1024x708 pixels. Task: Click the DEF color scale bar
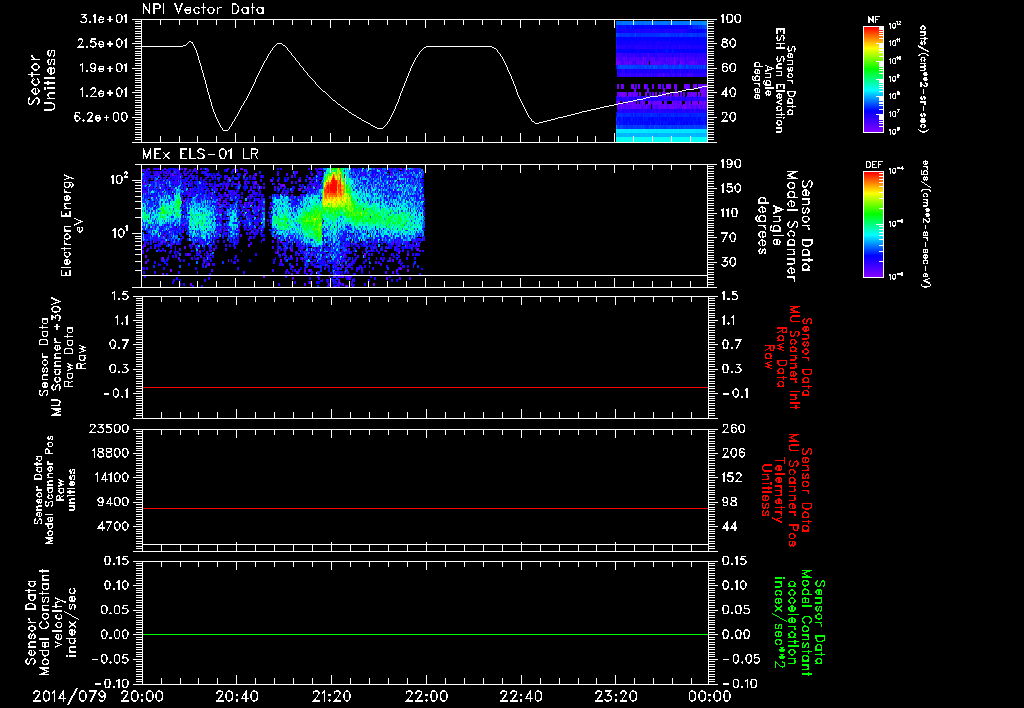[873, 224]
